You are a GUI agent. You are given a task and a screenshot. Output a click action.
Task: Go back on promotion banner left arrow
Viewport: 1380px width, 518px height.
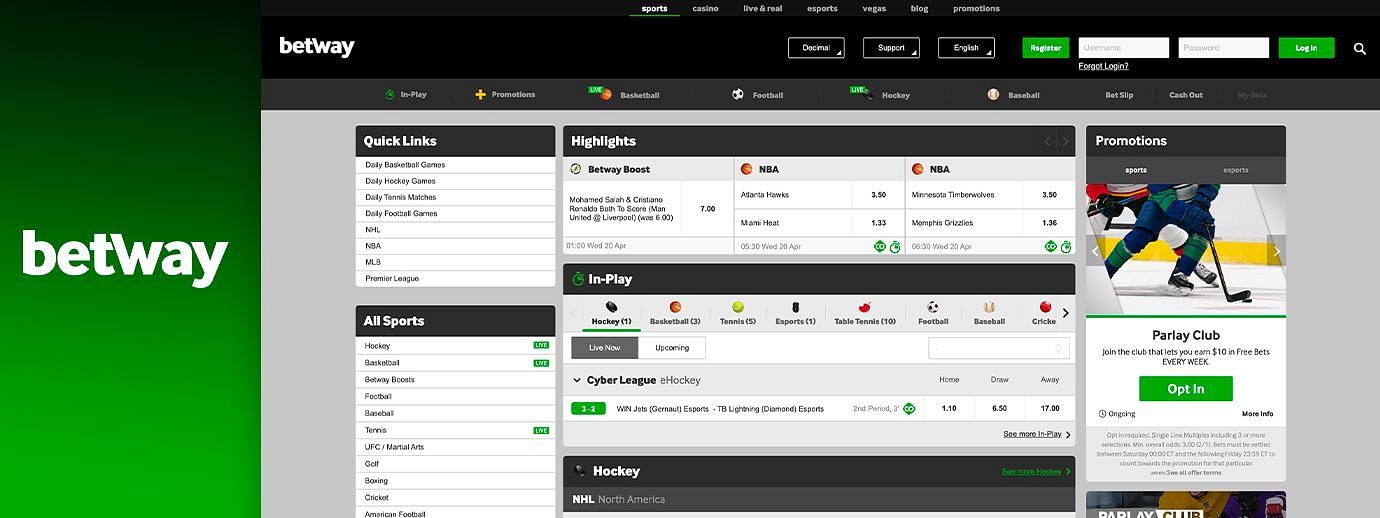[x=1095, y=251]
